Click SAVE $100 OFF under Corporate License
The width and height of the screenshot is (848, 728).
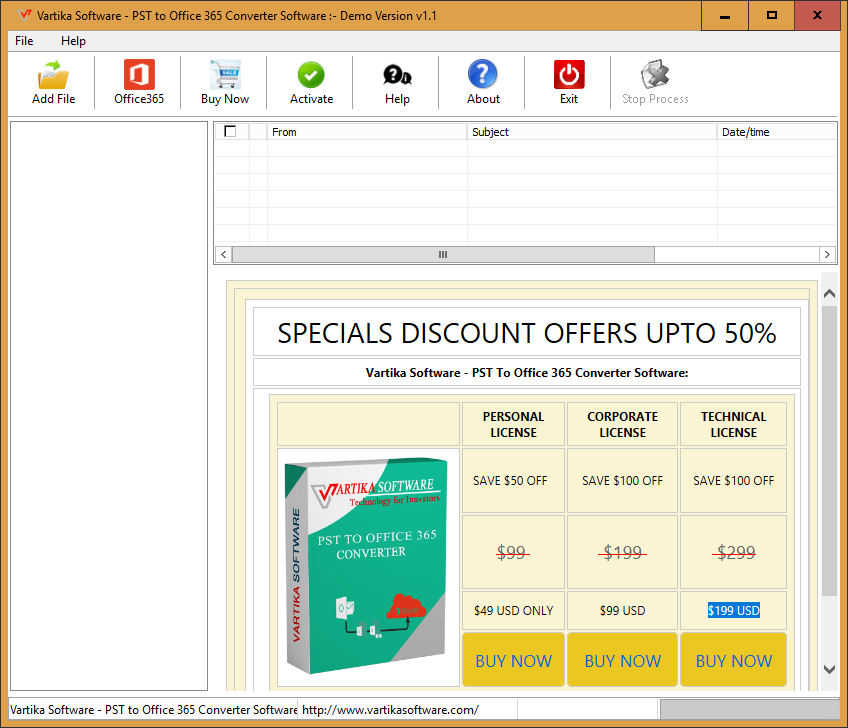coord(622,480)
